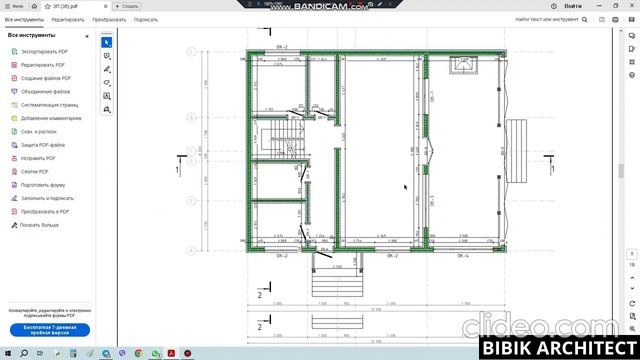This screenshot has width=640, height=360.
Task: Open WhatsApp from taskbar
Action: tap(155, 353)
